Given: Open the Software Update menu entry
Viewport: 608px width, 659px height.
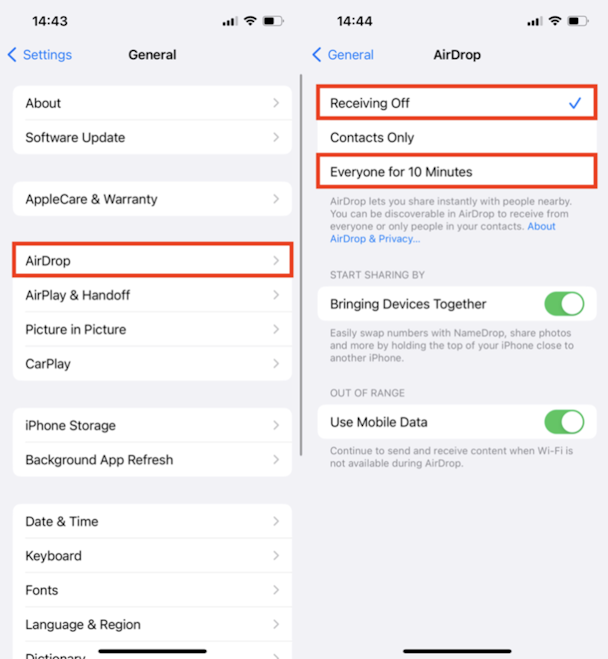Looking at the screenshot, I should click(153, 137).
